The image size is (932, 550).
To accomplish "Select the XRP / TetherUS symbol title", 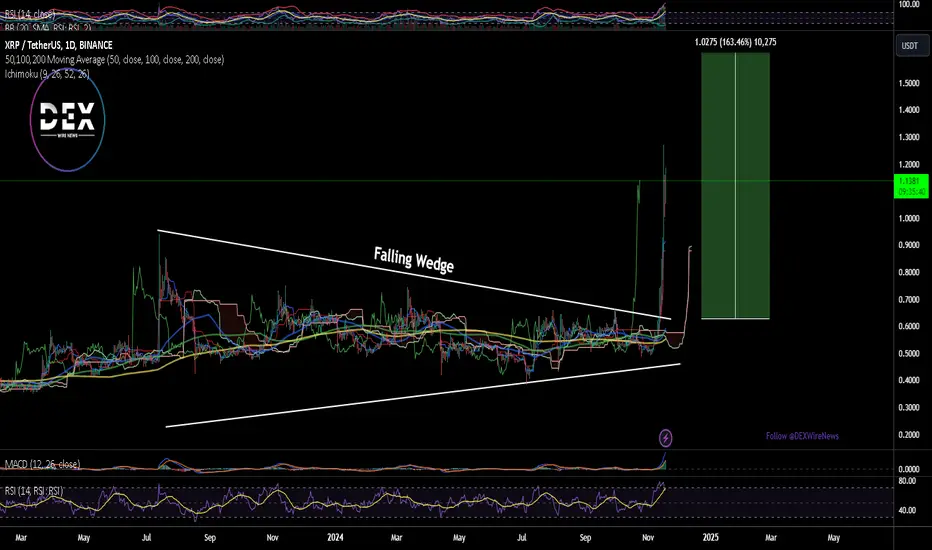I will pos(58,45).
